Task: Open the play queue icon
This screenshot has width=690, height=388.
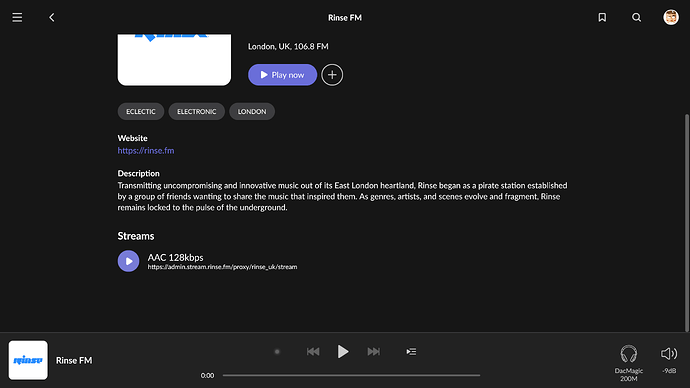Action: tap(411, 351)
